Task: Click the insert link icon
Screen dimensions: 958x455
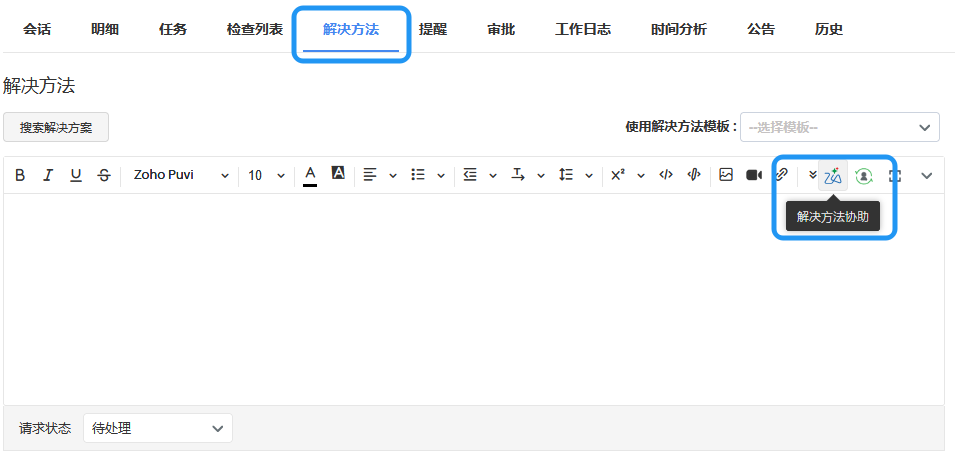Action: tap(782, 175)
